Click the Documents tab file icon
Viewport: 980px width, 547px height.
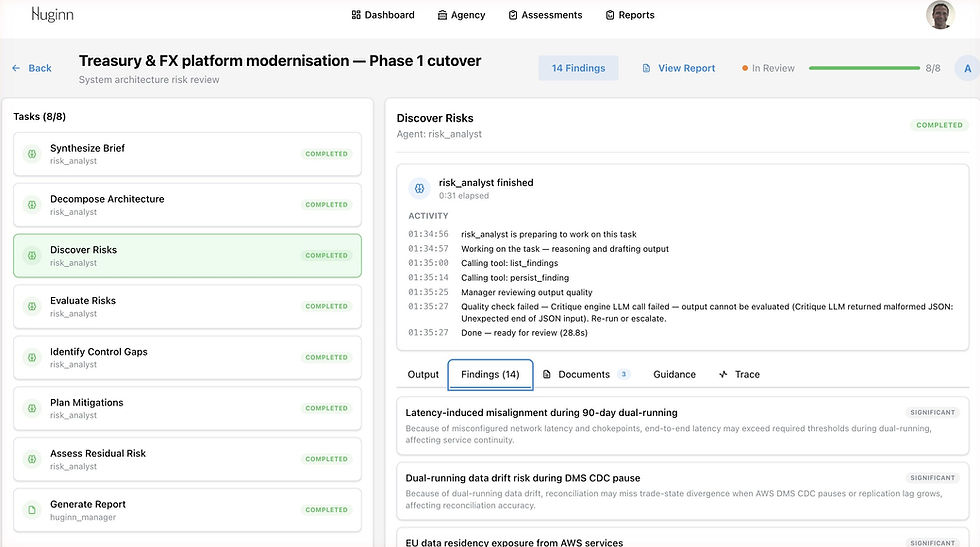coord(547,374)
